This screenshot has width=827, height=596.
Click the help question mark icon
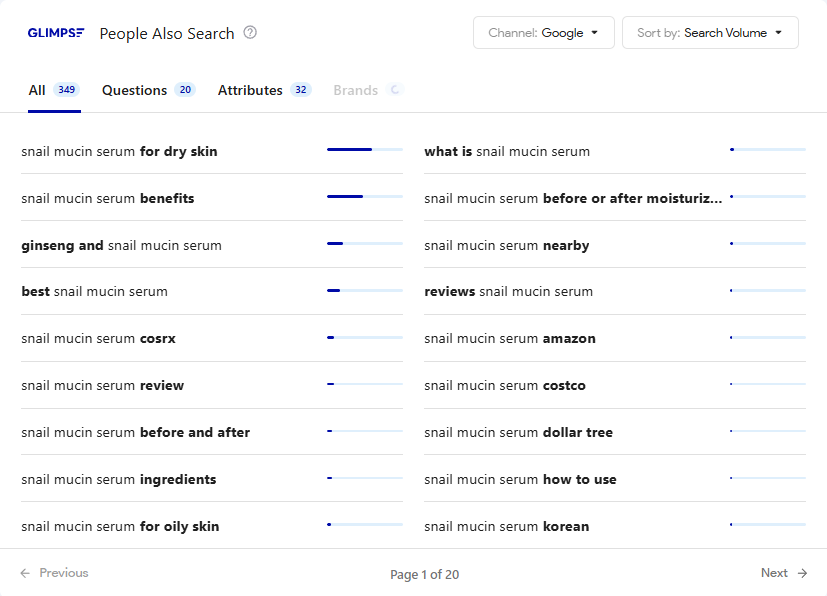click(250, 33)
